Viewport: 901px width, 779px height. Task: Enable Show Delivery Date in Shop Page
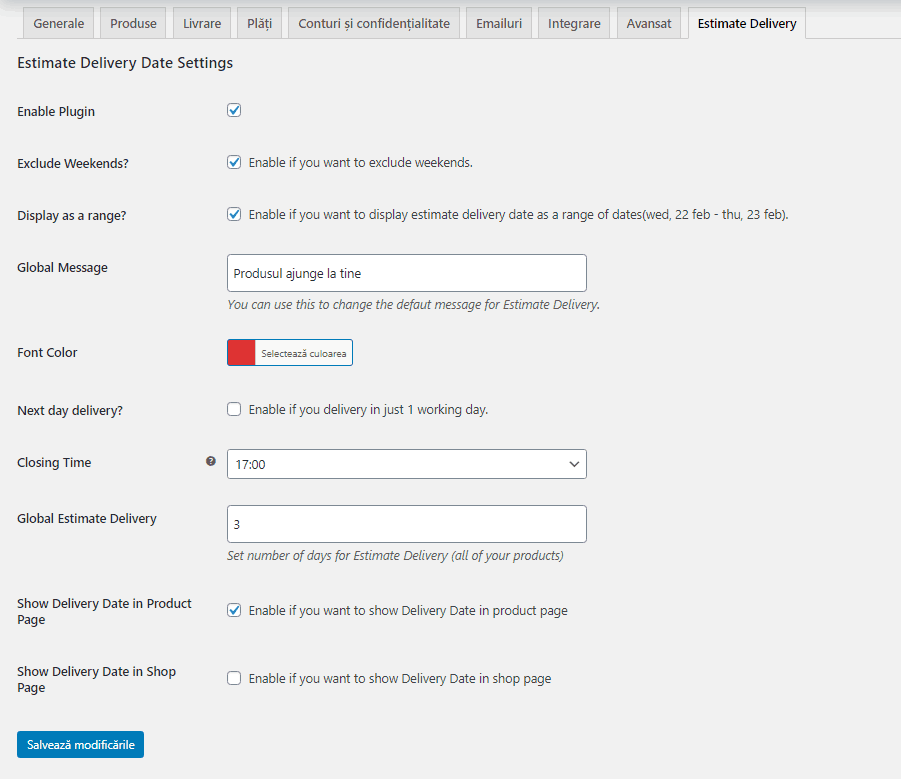pyautogui.click(x=234, y=678)
